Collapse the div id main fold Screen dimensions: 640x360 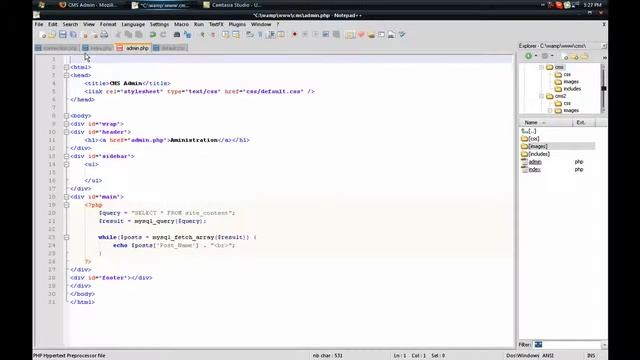point(66,197)
